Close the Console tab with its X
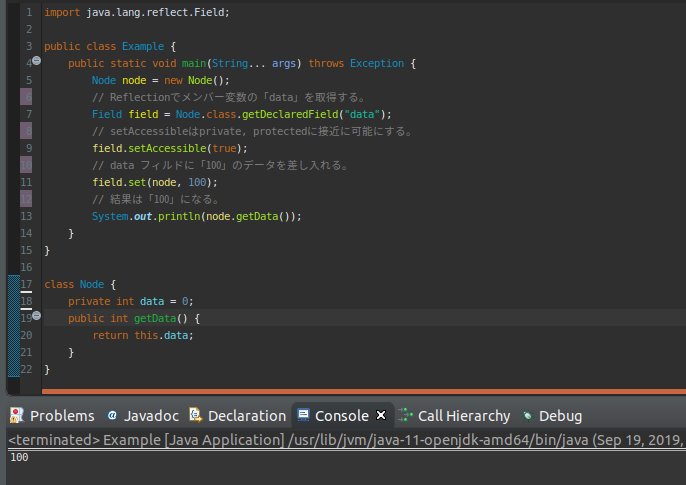Screen dimensions: 686x485 coord(381,415)
